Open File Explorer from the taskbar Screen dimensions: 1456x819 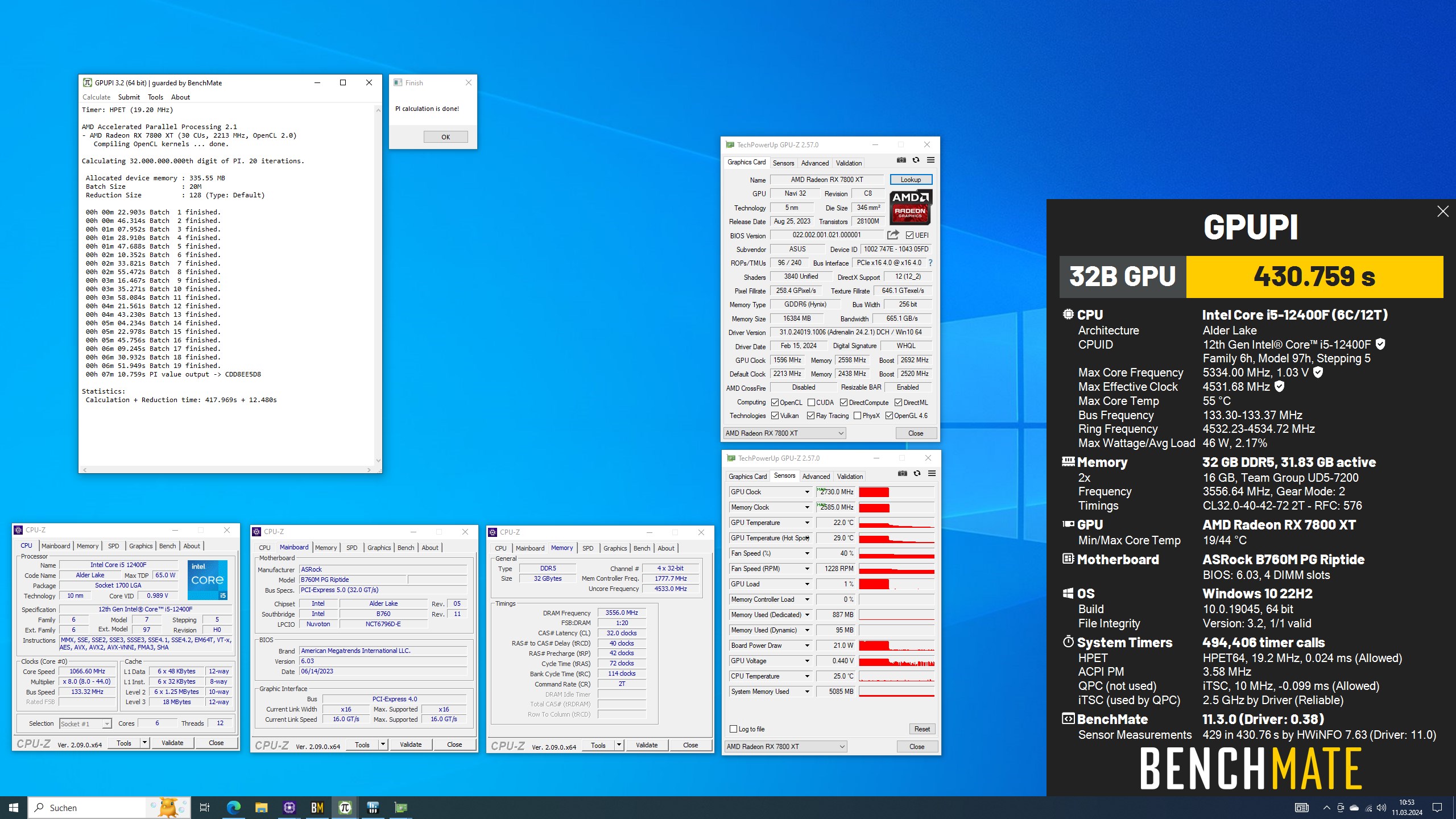tap(261, 808)
